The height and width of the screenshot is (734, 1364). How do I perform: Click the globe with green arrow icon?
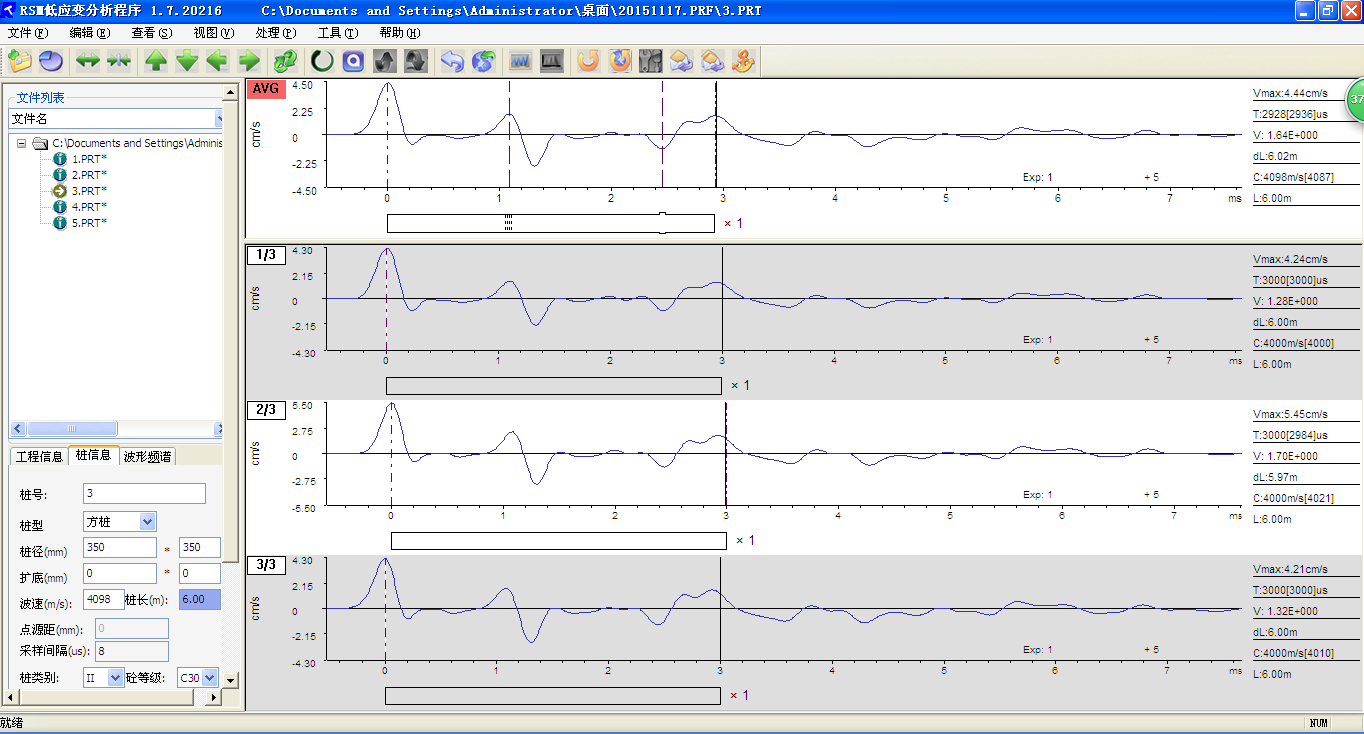point(484,61)
